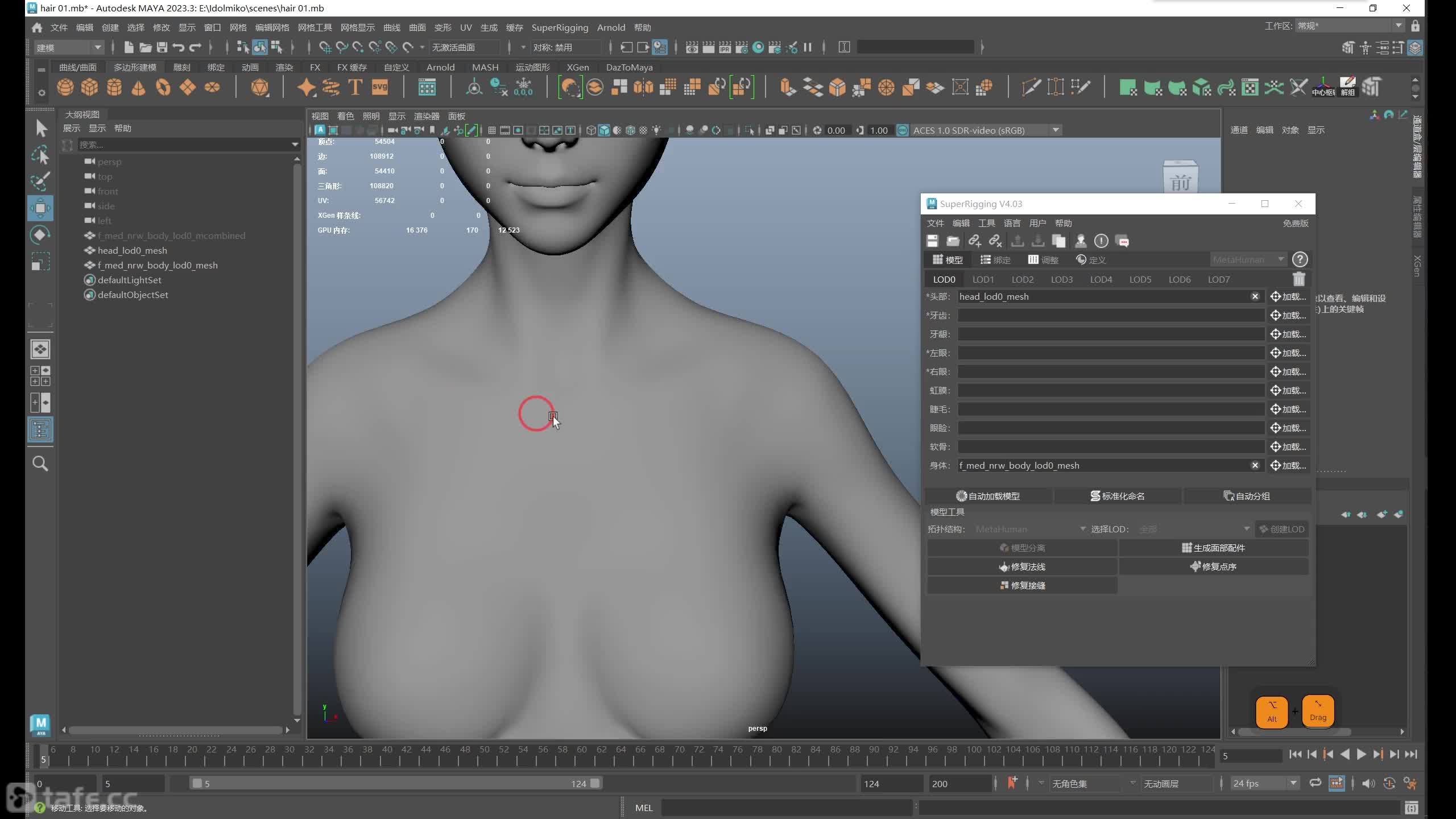This screenshot has height=819, width=1456.
Task: Switch to the 绑定 tab in SuperRigging
Action: [995, 260]
